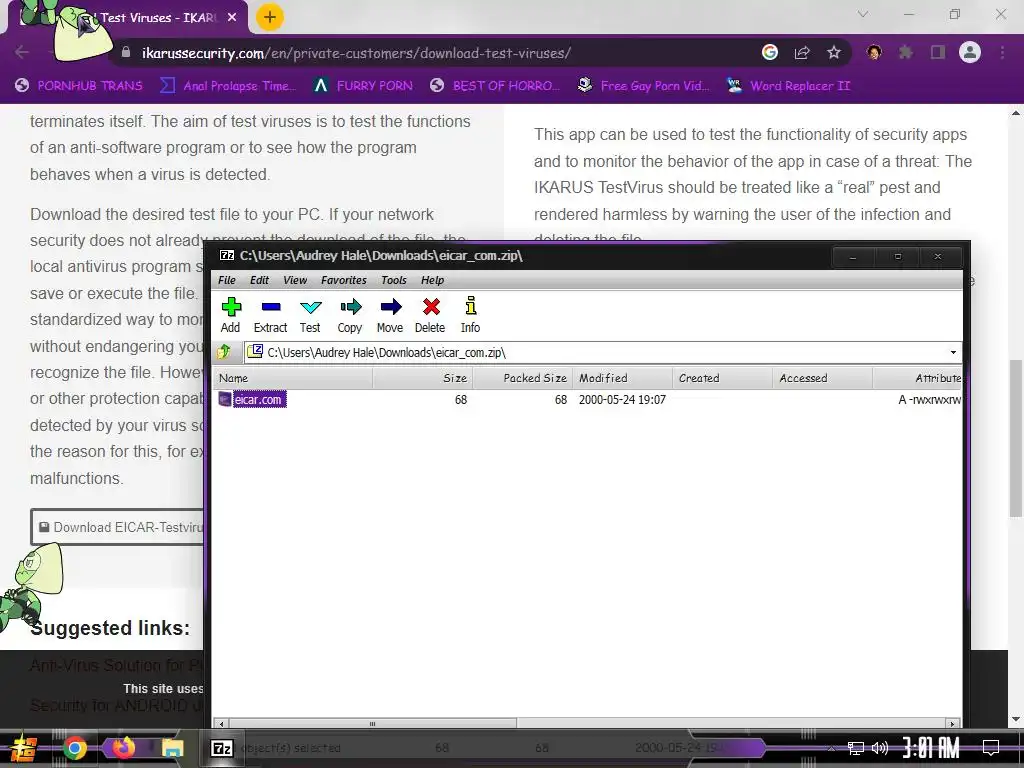Click the Chrome tab search chevron
1024x768 pixels.
coord(863,14)
